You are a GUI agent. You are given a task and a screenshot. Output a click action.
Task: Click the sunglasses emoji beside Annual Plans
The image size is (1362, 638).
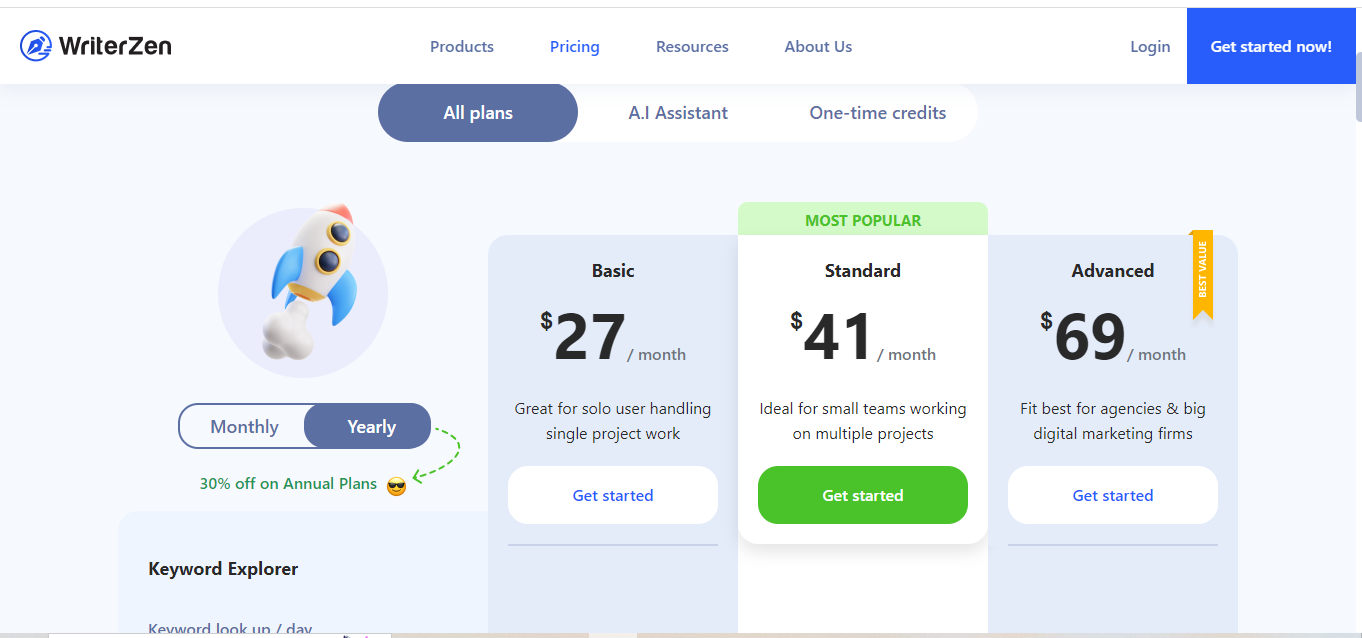click(397, 487)
